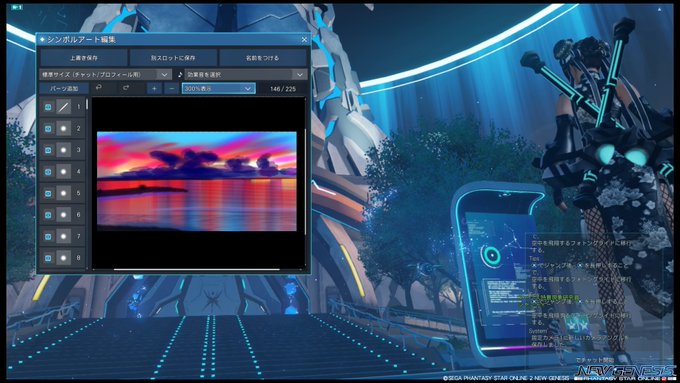The image size is (680, 383).
Task: Click the music note sound icon
Action: [180, 75]
